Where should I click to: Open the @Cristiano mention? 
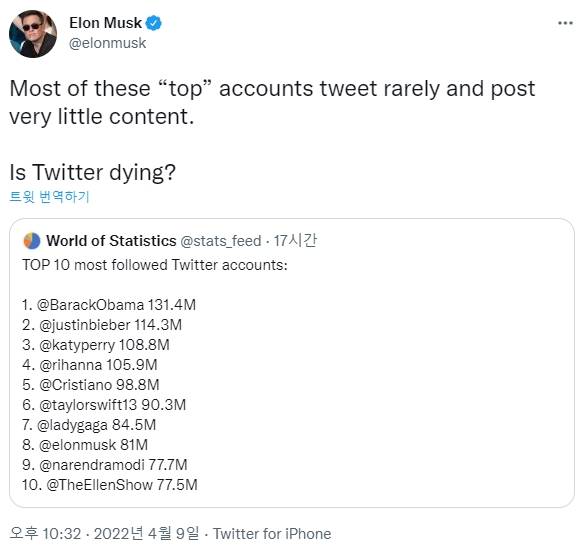pos(75,385)
